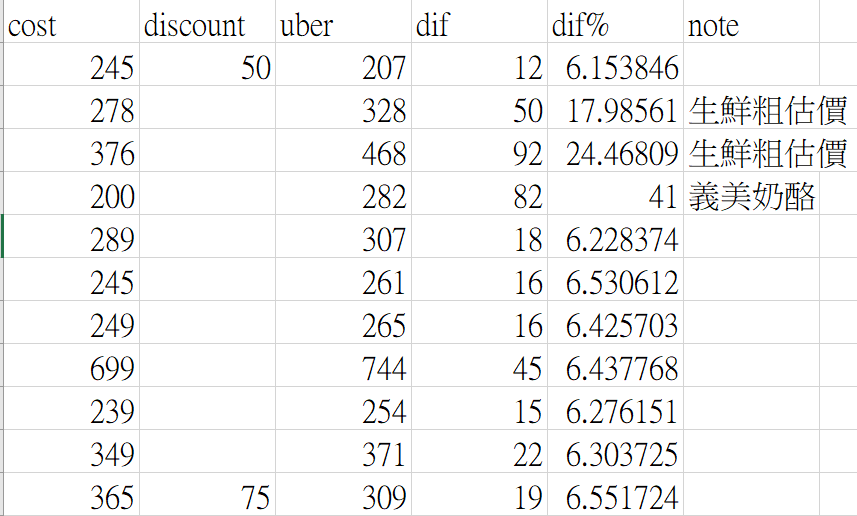Click the uber cell with value 744
This screenshot has height=516, width=857.
pos(343,369)
